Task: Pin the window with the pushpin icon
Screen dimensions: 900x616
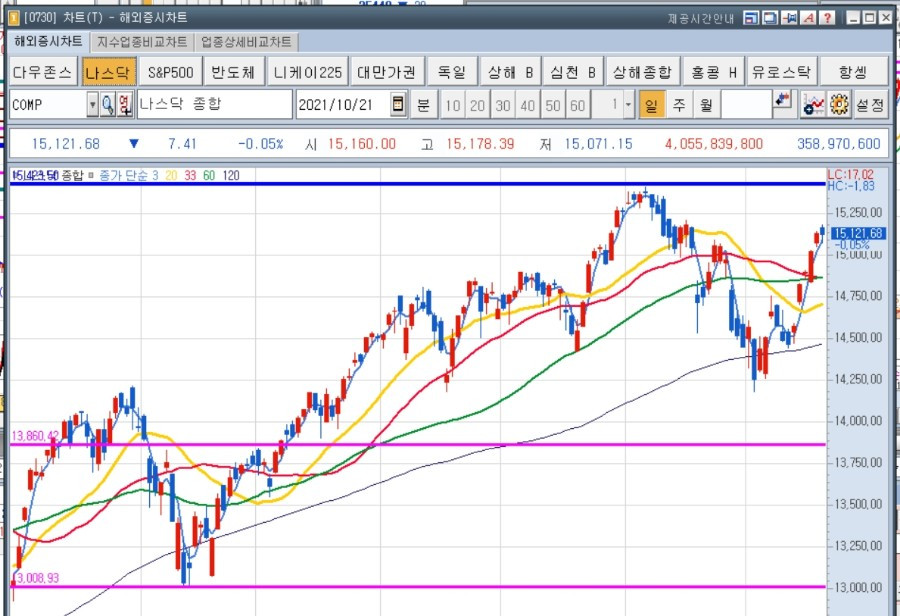Action: (x=789, y=18)
